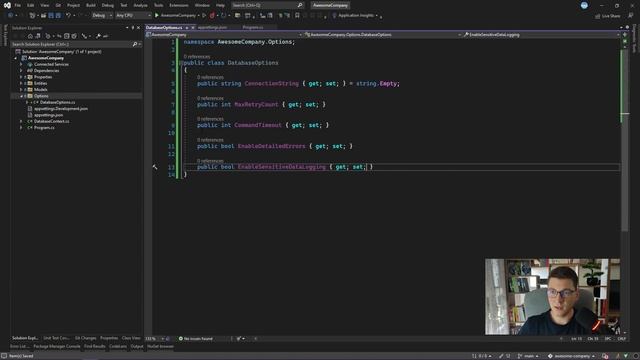The width and height of the screenshot is (640, 360).
Task: Expand the Dependencies node
Action: click(21, 71)
